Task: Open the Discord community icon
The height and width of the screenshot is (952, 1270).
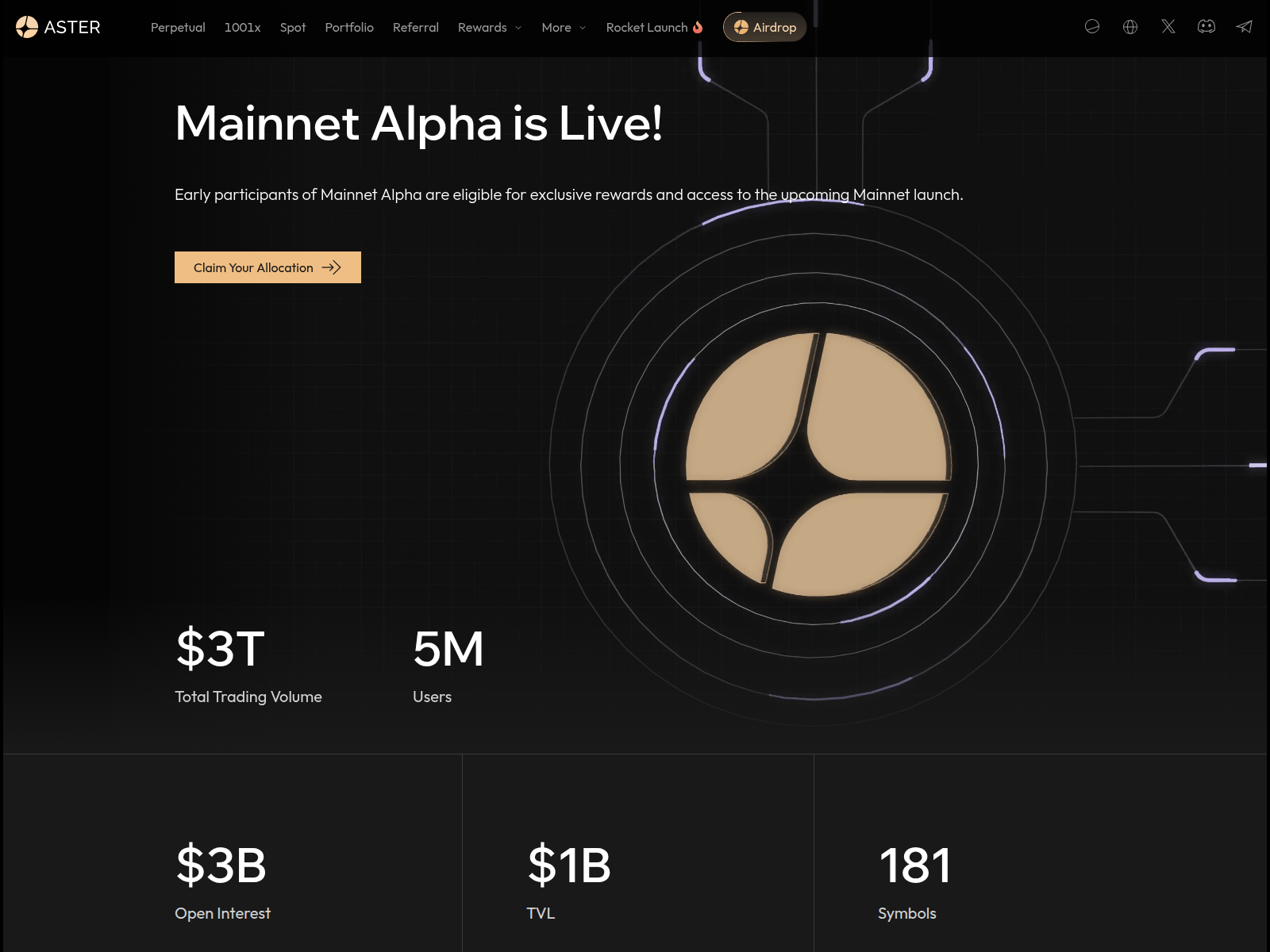Action: click(1206, 27)
